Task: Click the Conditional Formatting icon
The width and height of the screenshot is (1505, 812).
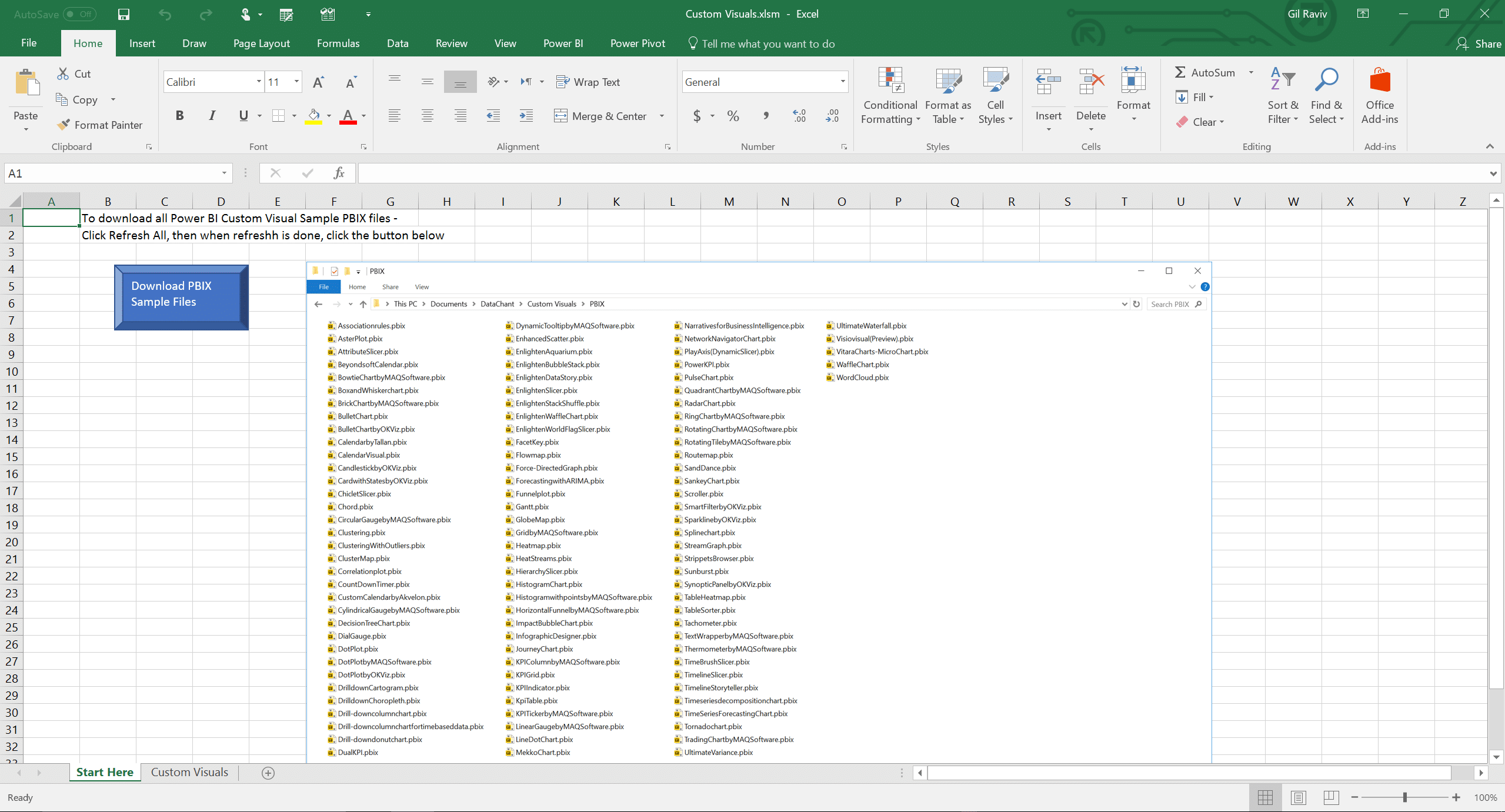Action: [x=890, y=81]
